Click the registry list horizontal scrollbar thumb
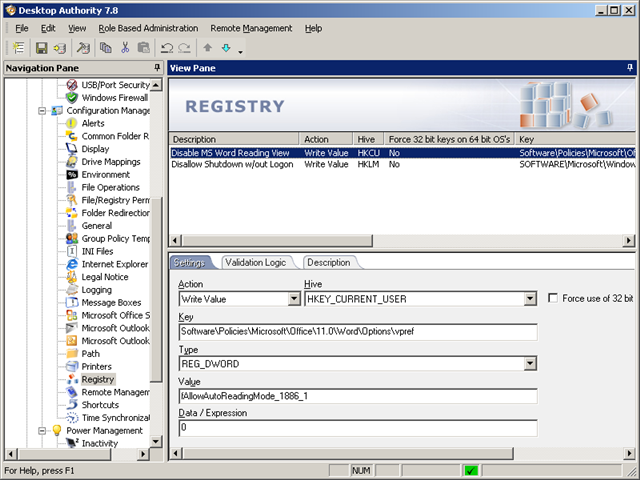The image size is (640, 480). 277,240
